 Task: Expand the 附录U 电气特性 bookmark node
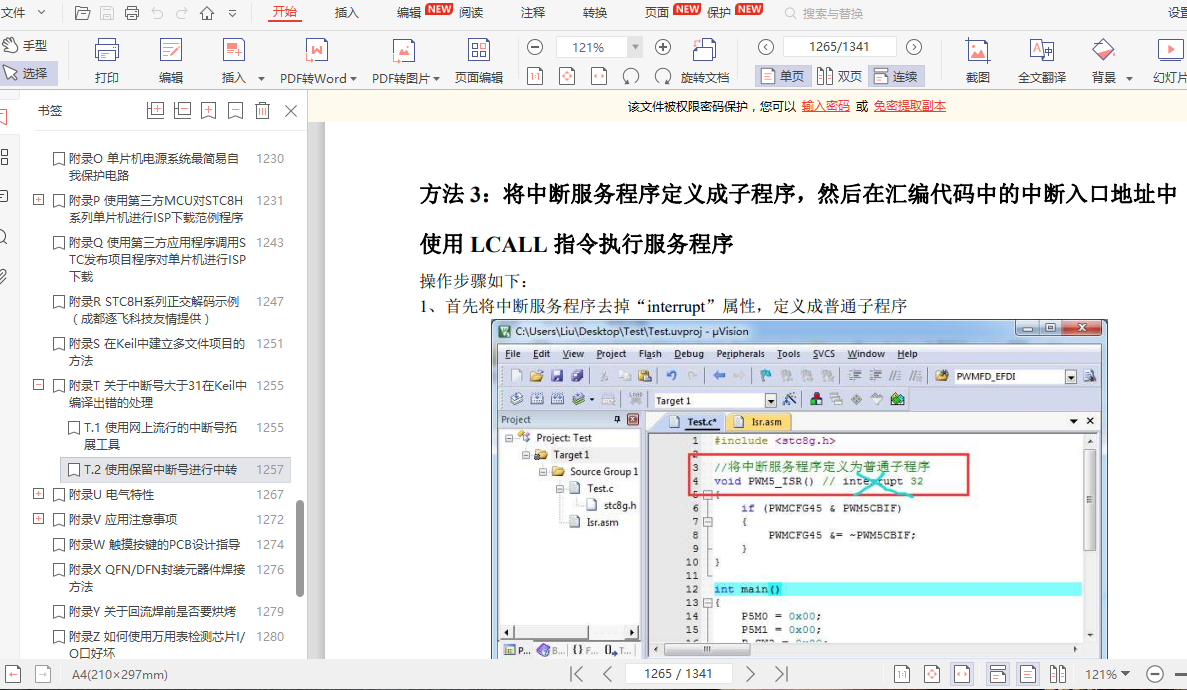click(39, 494)
